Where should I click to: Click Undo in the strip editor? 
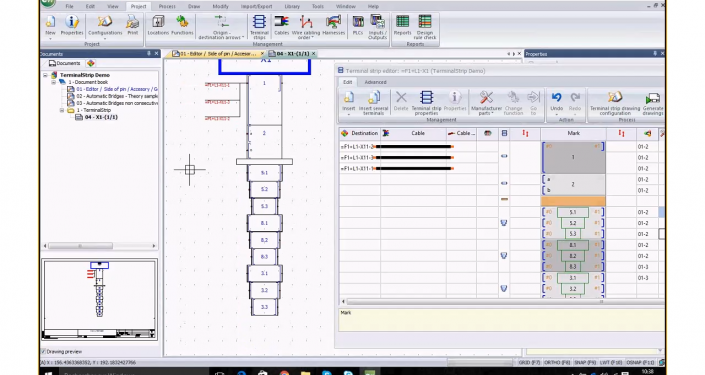557,102
